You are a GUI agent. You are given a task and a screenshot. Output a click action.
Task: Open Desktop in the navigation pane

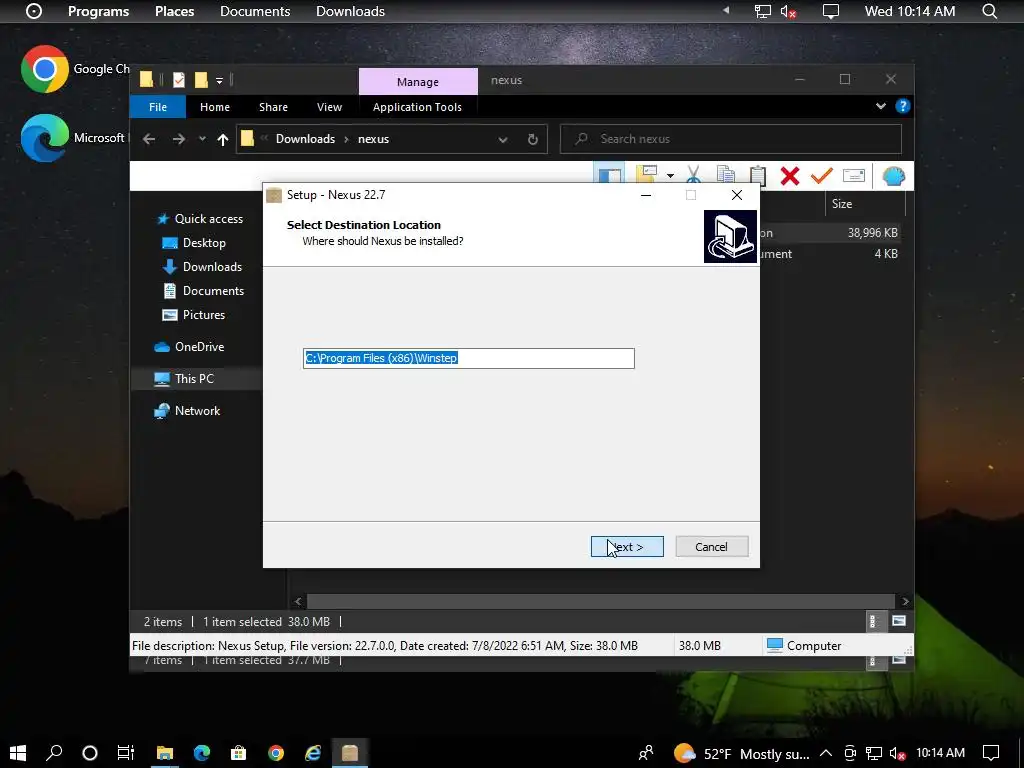(204, 243)
